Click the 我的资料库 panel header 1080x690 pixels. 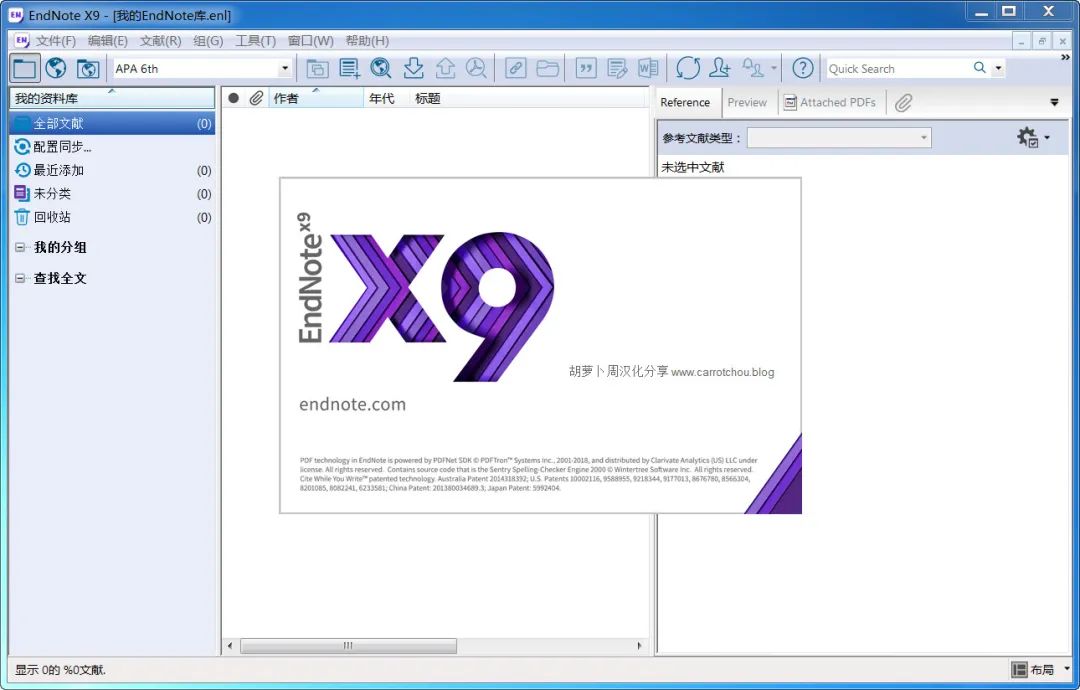point(112,98)
